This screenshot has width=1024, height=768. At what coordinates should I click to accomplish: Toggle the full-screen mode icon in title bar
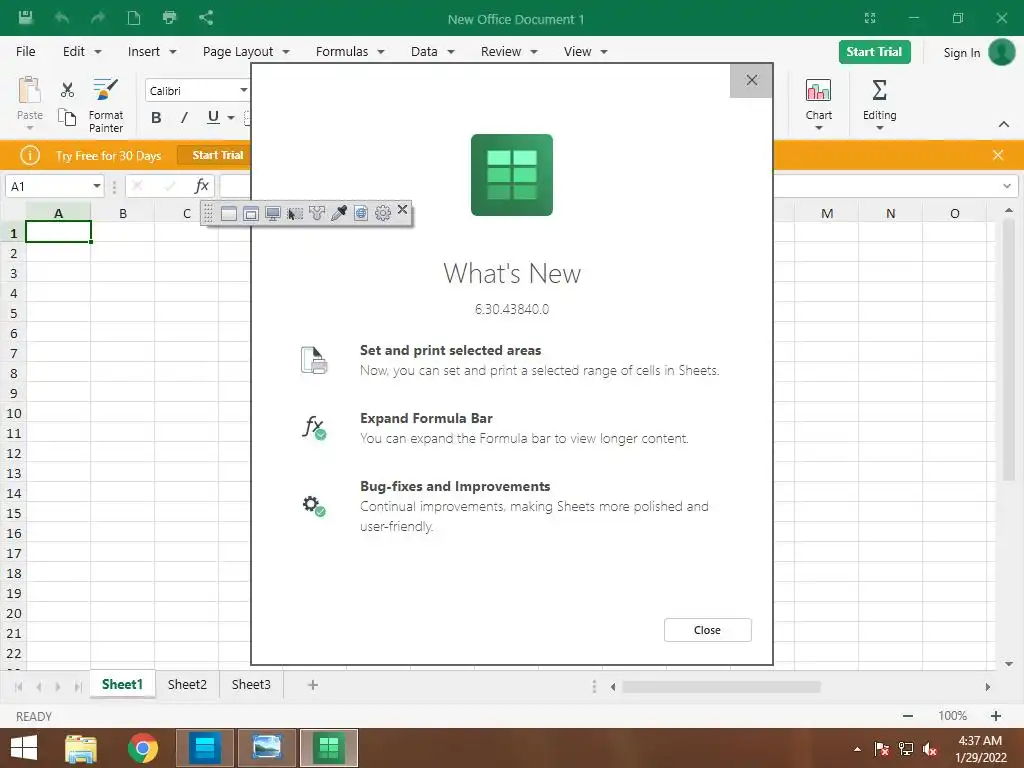[870, 18]
